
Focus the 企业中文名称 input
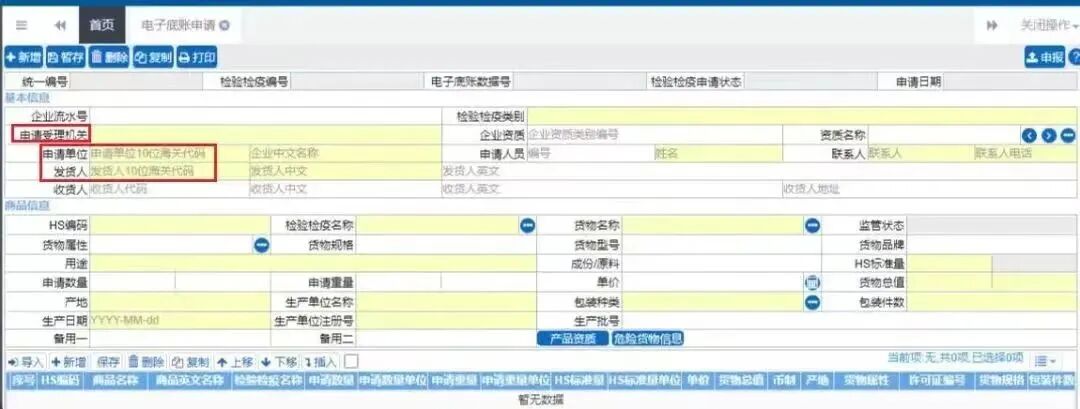point(345,153)
